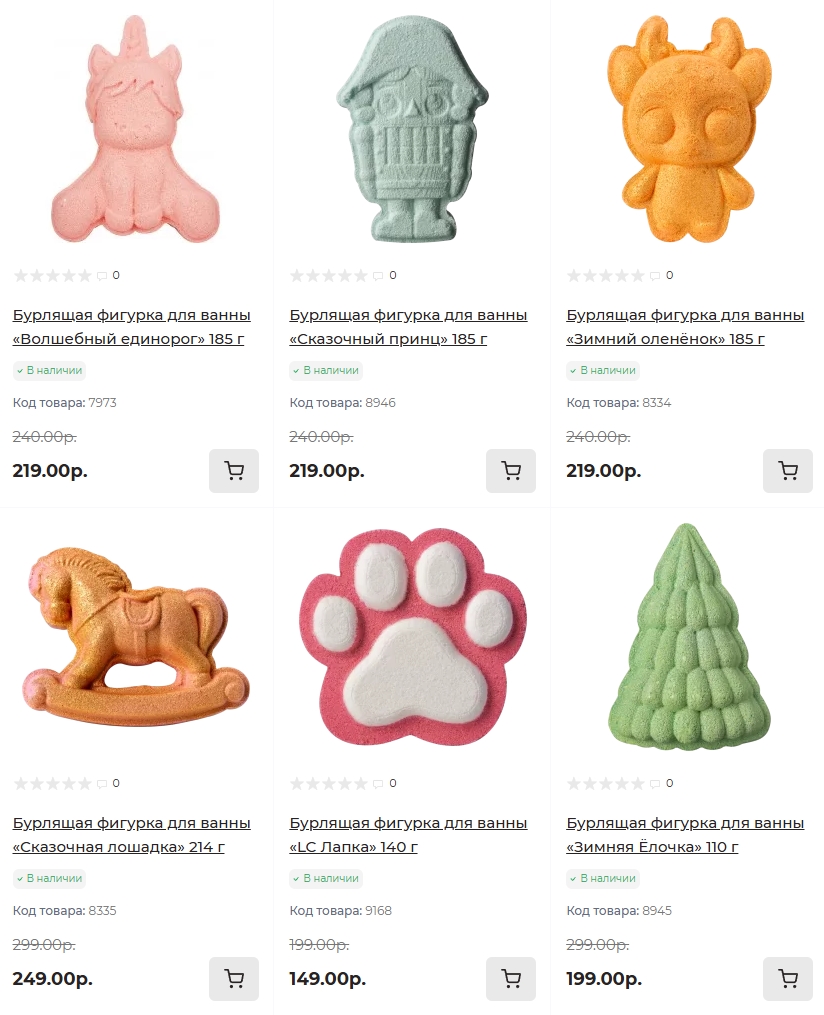View the pink paw product image

(x=412, y=636)
